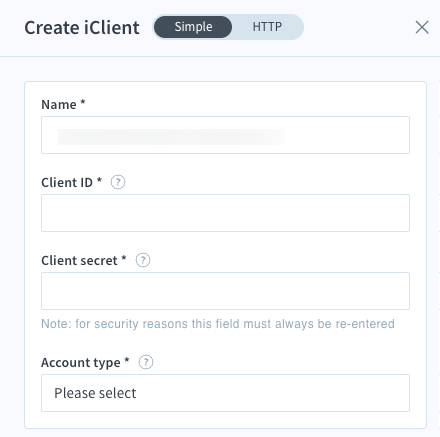
Task: Focus the Name input field
Action: click(225, 135)
